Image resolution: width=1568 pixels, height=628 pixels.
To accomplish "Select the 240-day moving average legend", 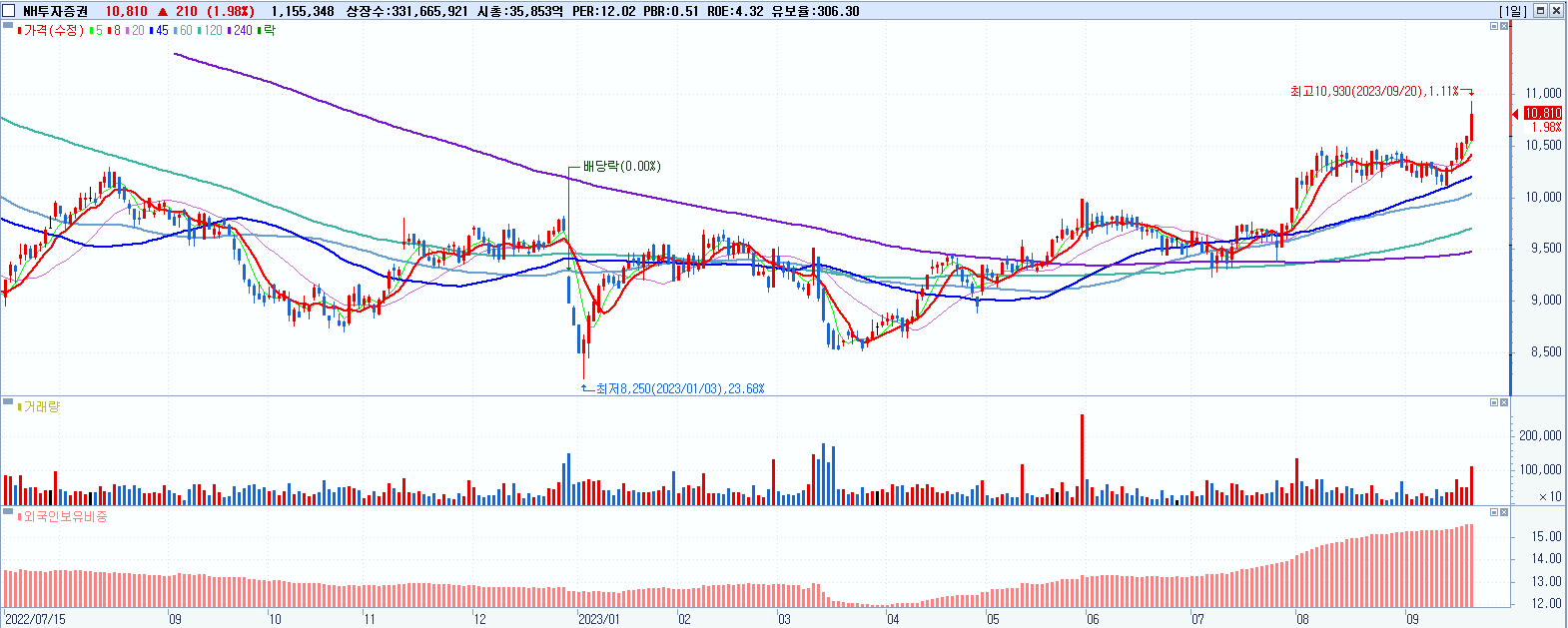I will click(241, 31).
